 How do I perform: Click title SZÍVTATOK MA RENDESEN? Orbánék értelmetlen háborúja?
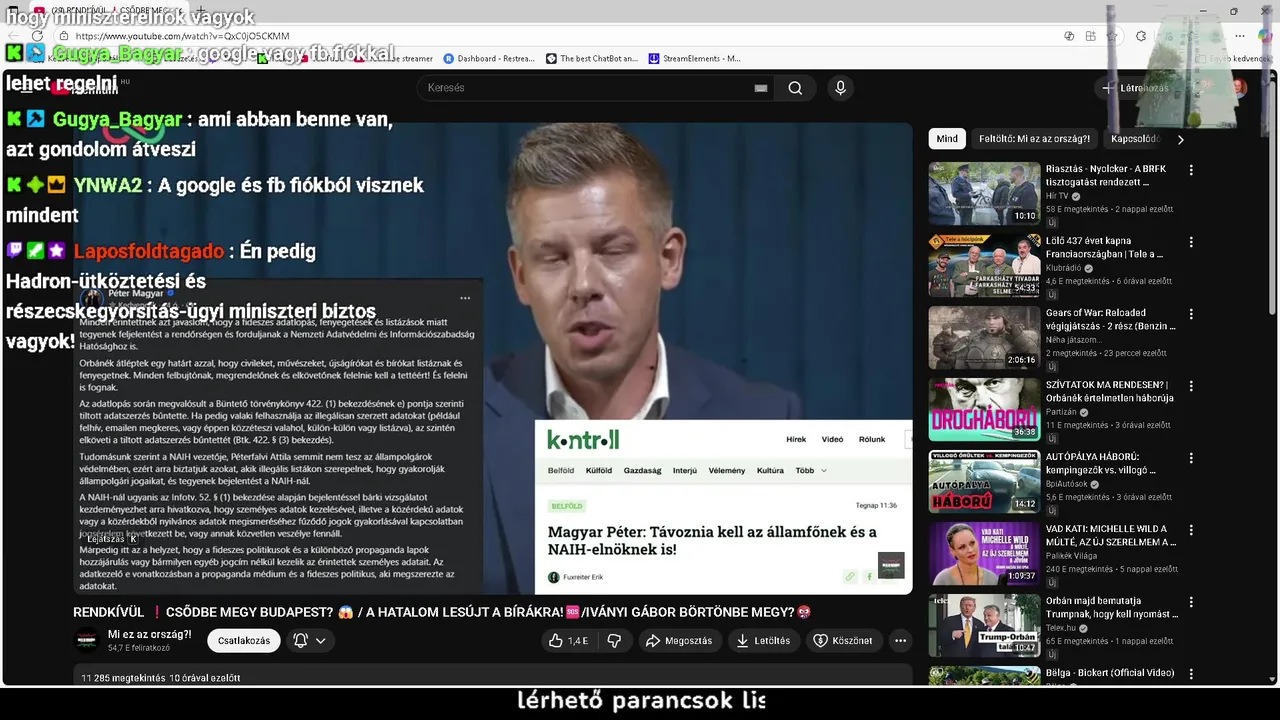[1110, 391]
